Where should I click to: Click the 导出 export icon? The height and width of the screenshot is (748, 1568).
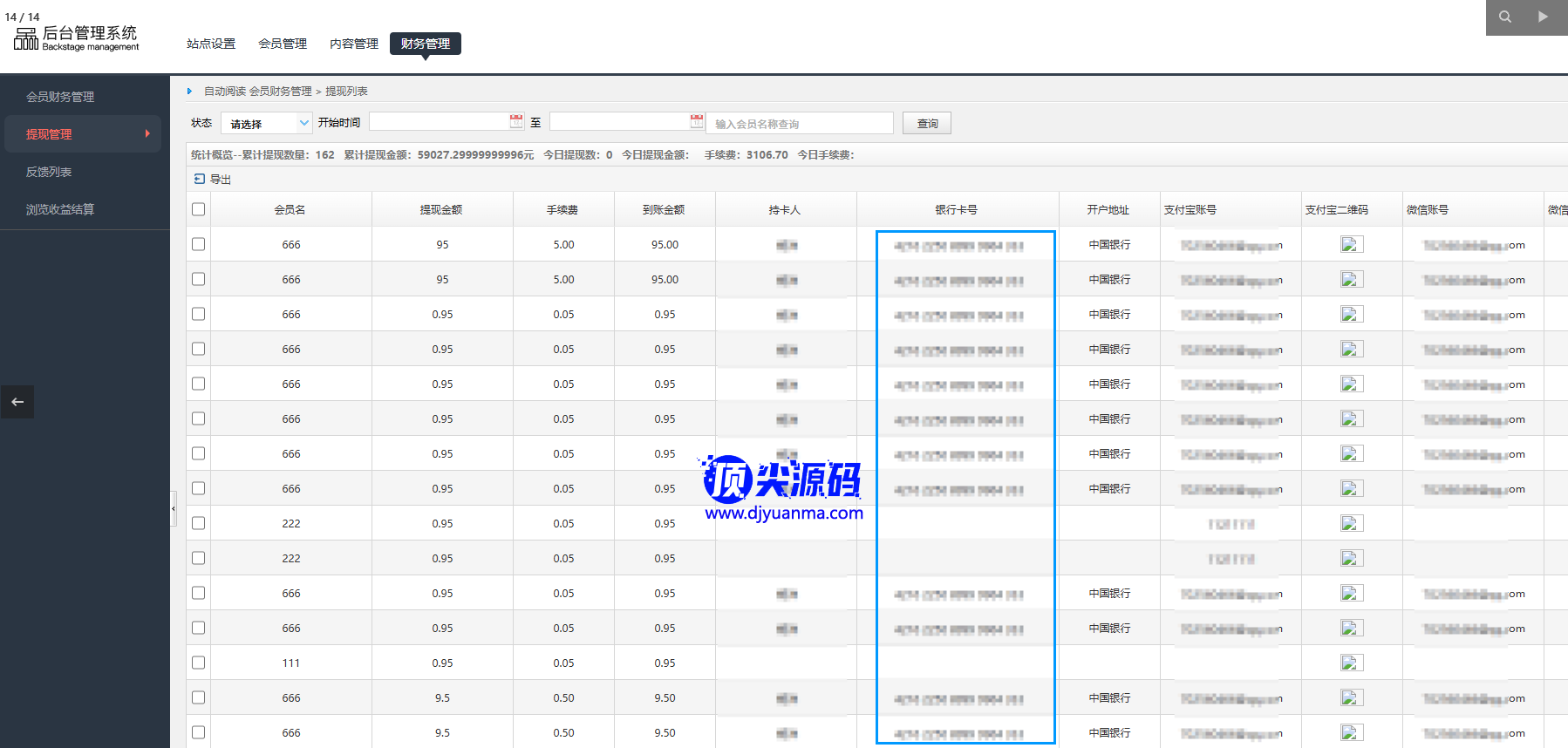[x=200, y=179]
